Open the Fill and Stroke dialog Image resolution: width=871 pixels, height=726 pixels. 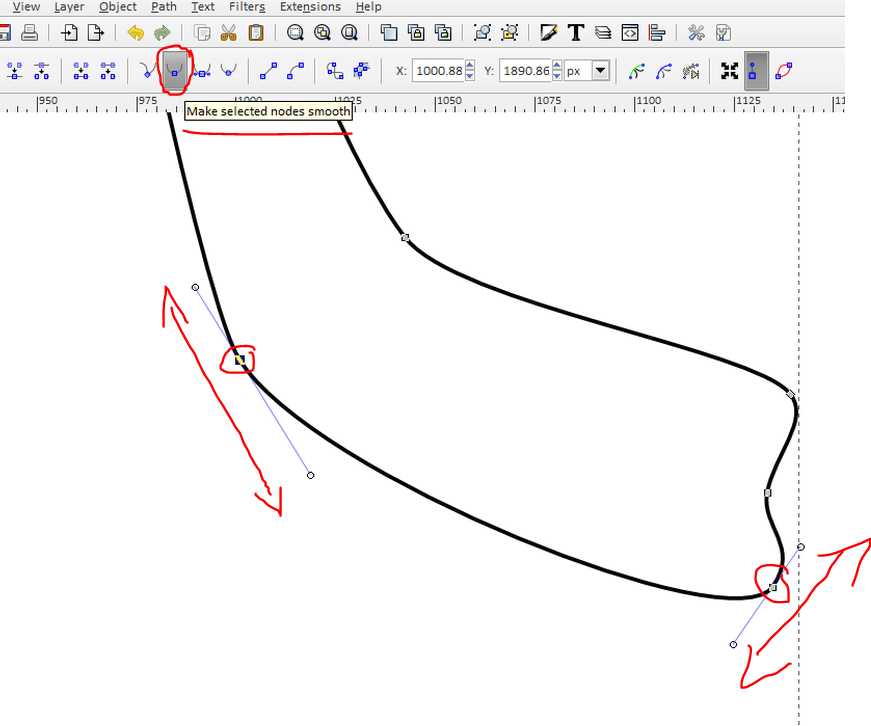548,33
